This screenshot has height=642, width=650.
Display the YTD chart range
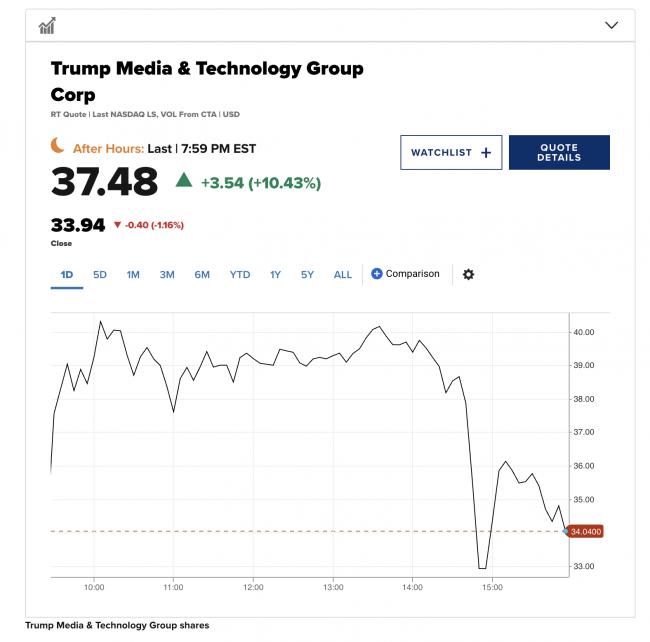240,274
